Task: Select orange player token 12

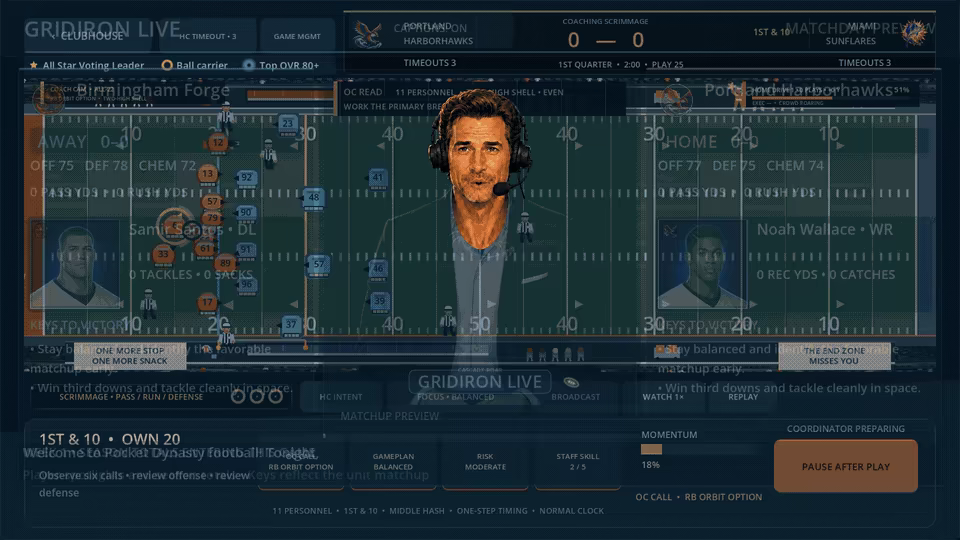Action: (217, 143)
